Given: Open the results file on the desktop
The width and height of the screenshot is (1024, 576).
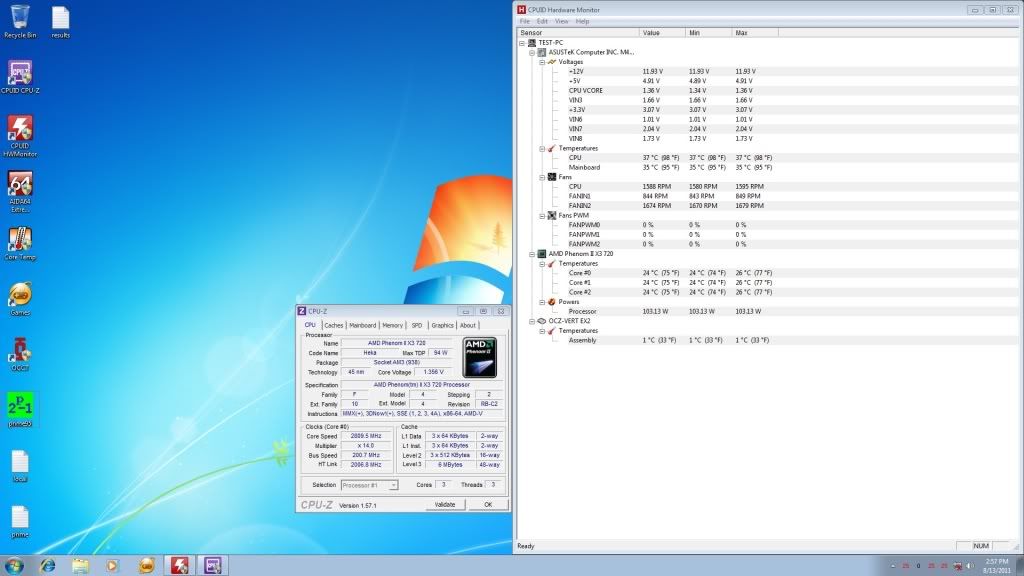Looking at the screenshot, I should (x=60, y=21).
